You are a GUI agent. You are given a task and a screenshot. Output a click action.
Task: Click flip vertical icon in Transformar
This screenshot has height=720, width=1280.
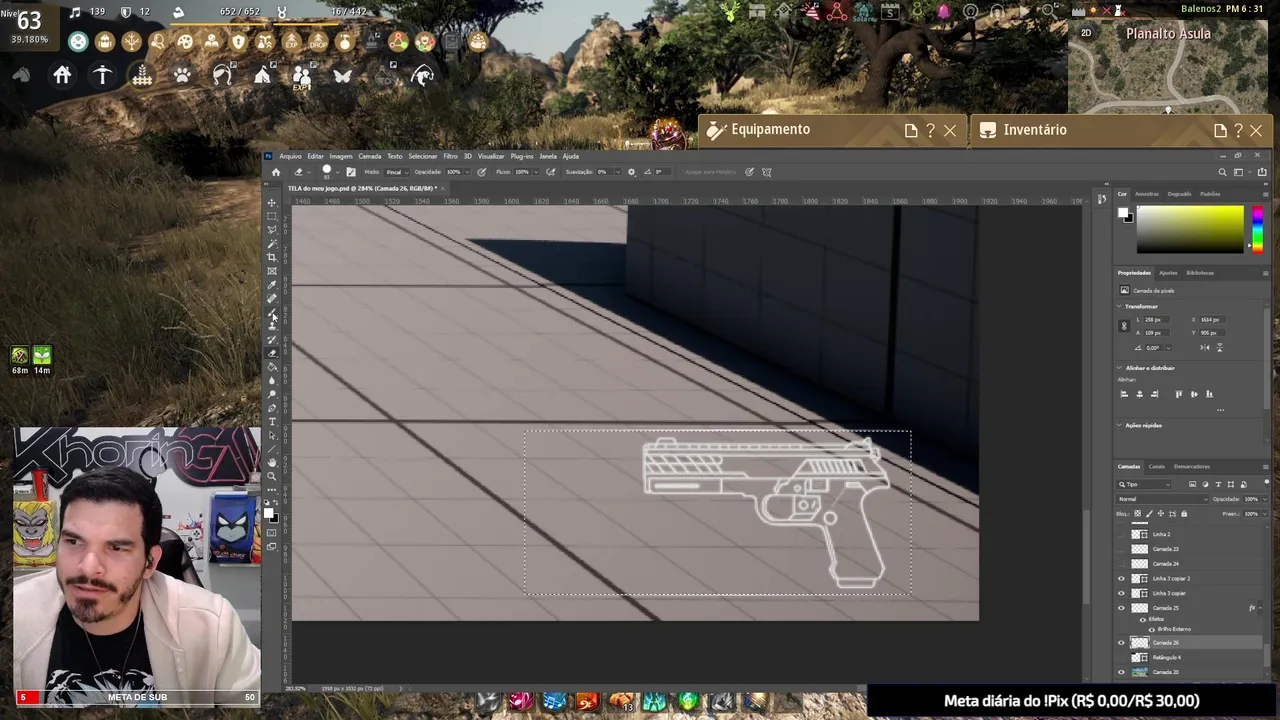pos(1219,347)
